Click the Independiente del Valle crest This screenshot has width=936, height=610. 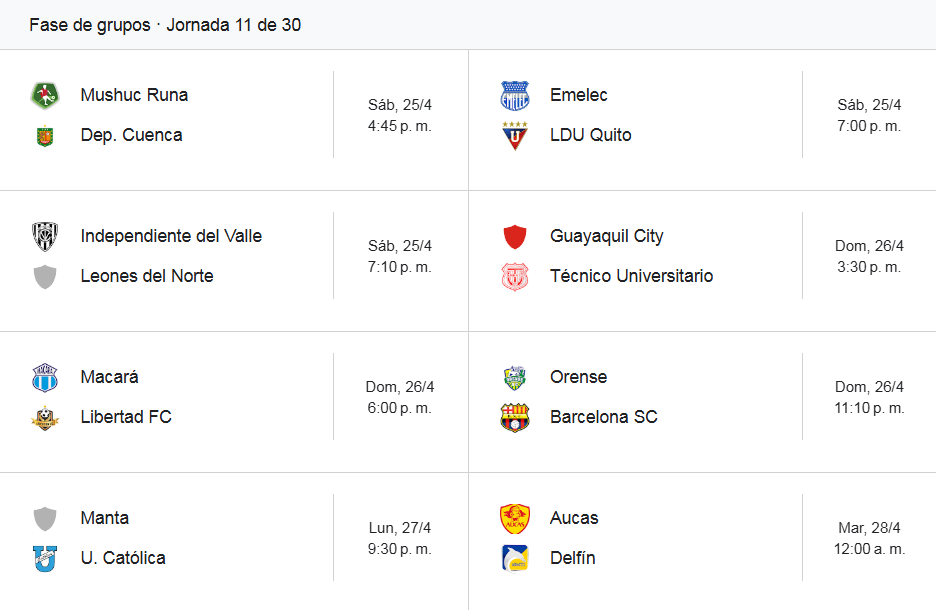[45, 236]
